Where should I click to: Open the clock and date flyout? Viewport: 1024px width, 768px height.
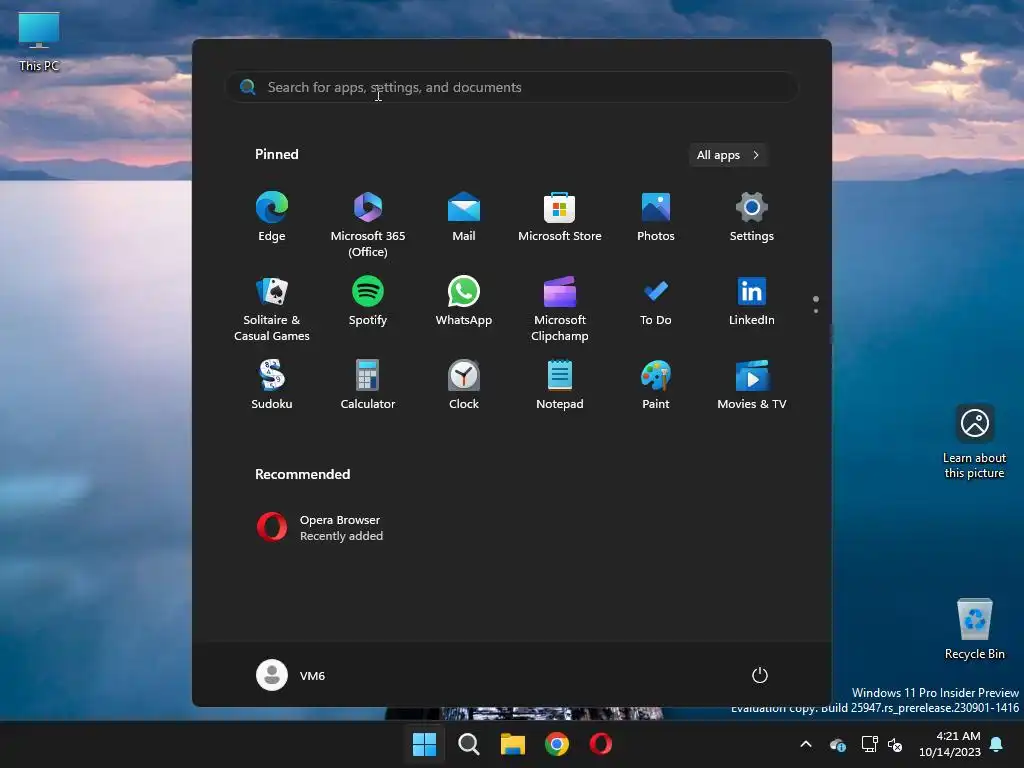coord(950,744)
